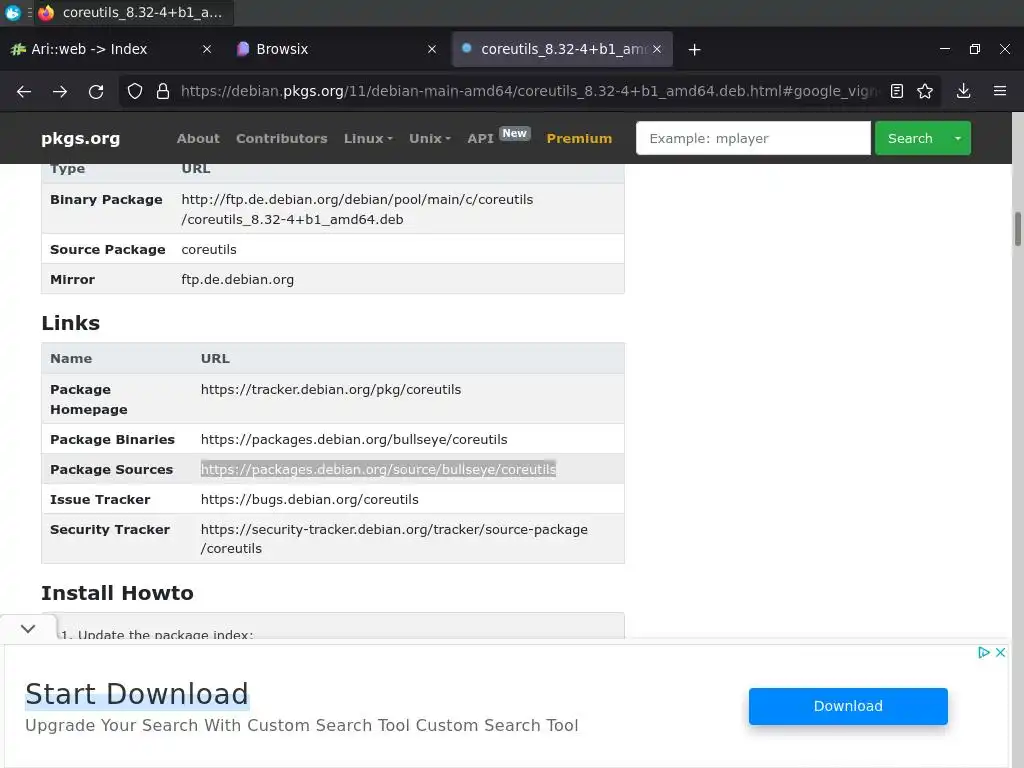Open the system launcher icon

click(x=12, y=12)
